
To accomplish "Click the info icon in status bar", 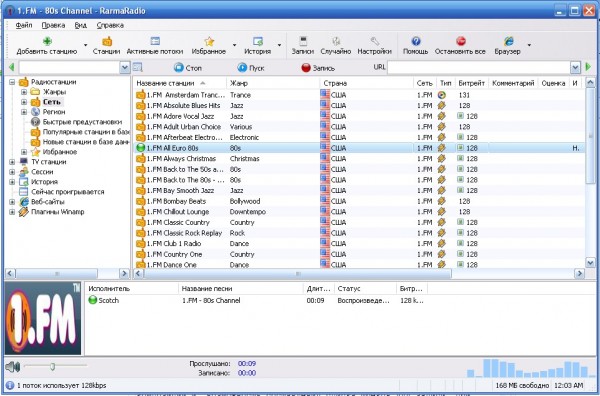I will tap(10, 385).
